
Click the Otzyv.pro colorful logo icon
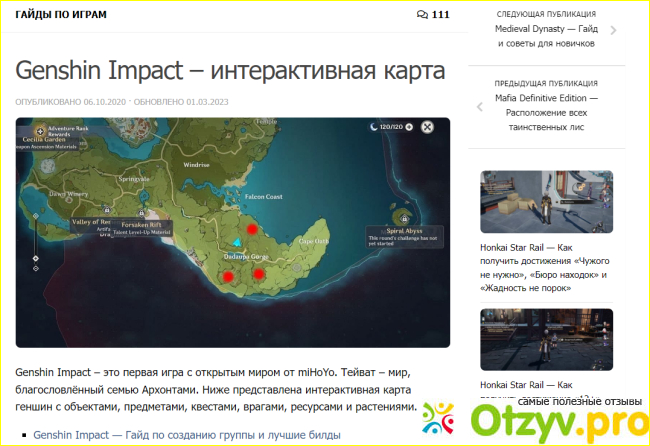point(439,419)
